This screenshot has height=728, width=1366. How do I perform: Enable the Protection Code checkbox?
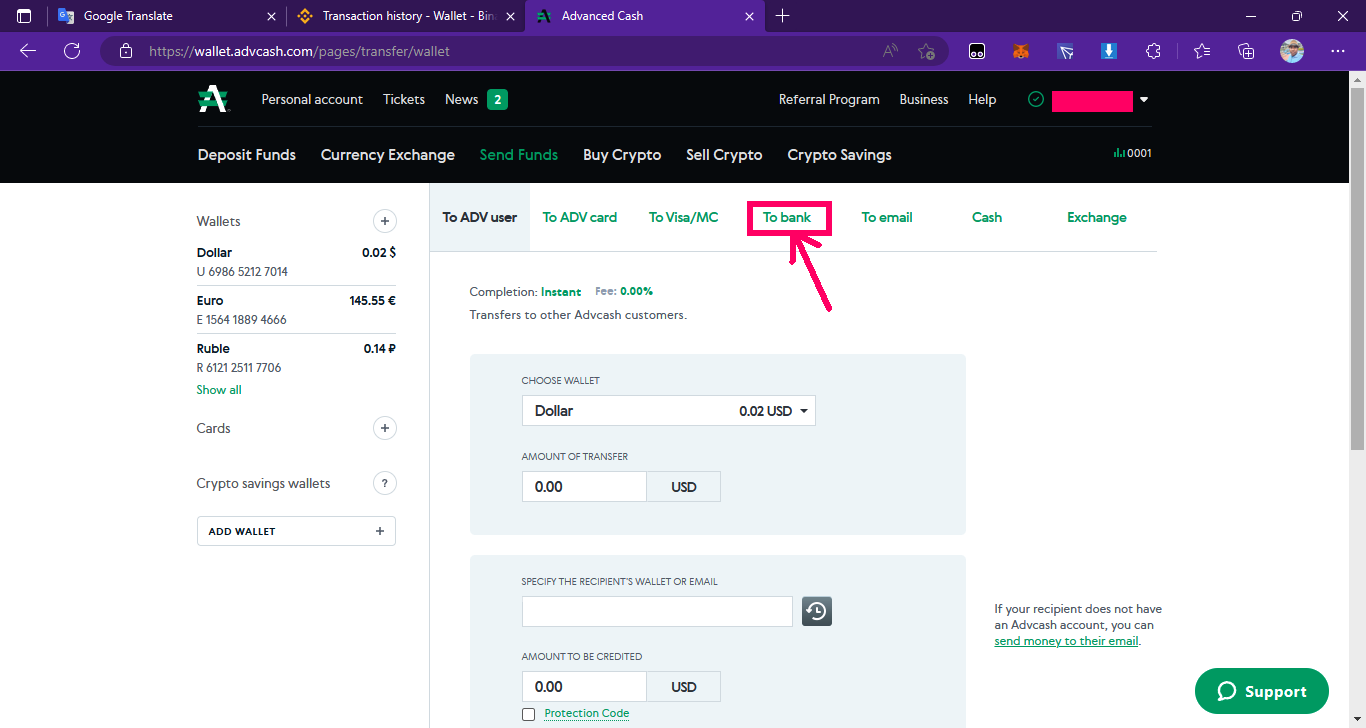tap(528, 714)
